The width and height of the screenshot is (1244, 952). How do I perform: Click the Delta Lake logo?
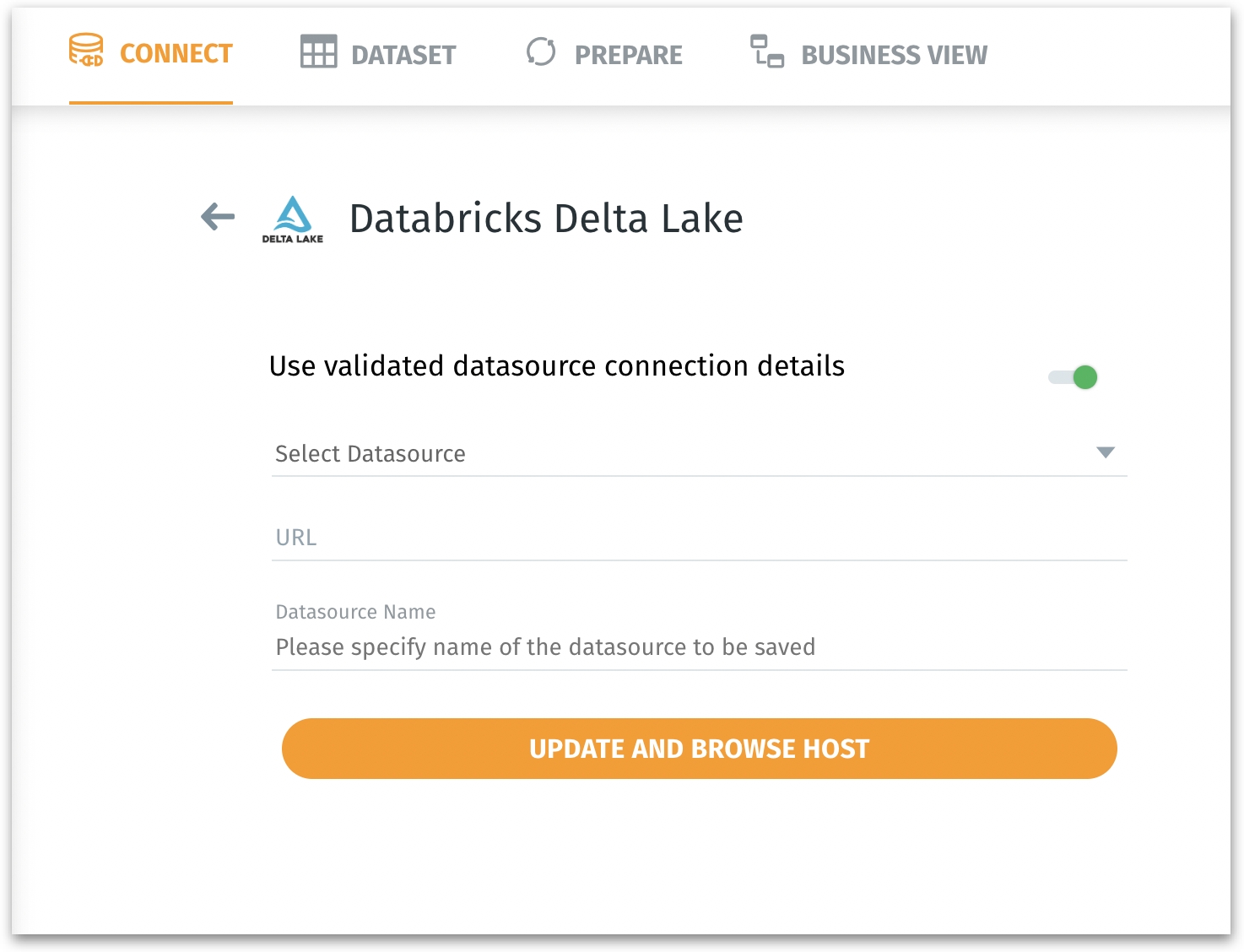[293, 219]
